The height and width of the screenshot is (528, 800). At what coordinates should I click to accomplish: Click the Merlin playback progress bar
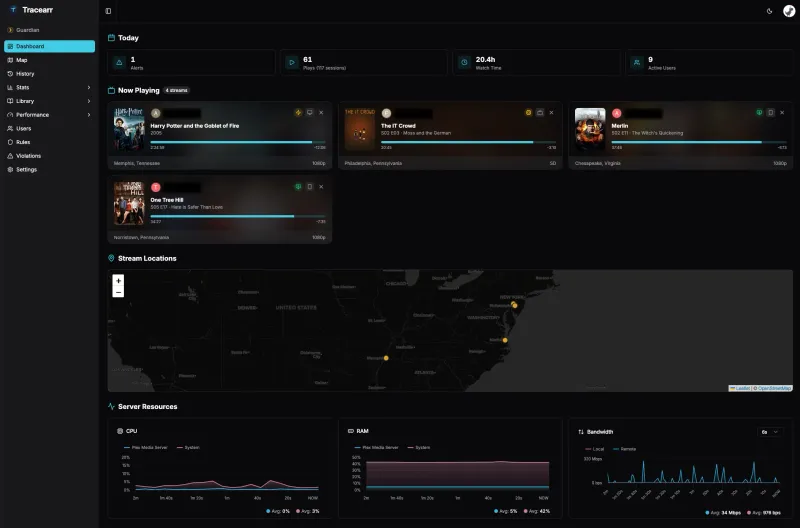(699, 142)
